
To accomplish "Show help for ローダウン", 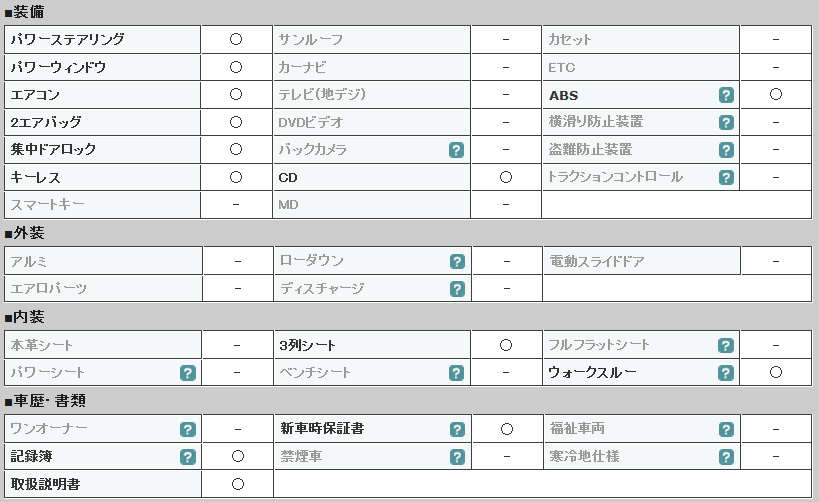I will point(457,262).
